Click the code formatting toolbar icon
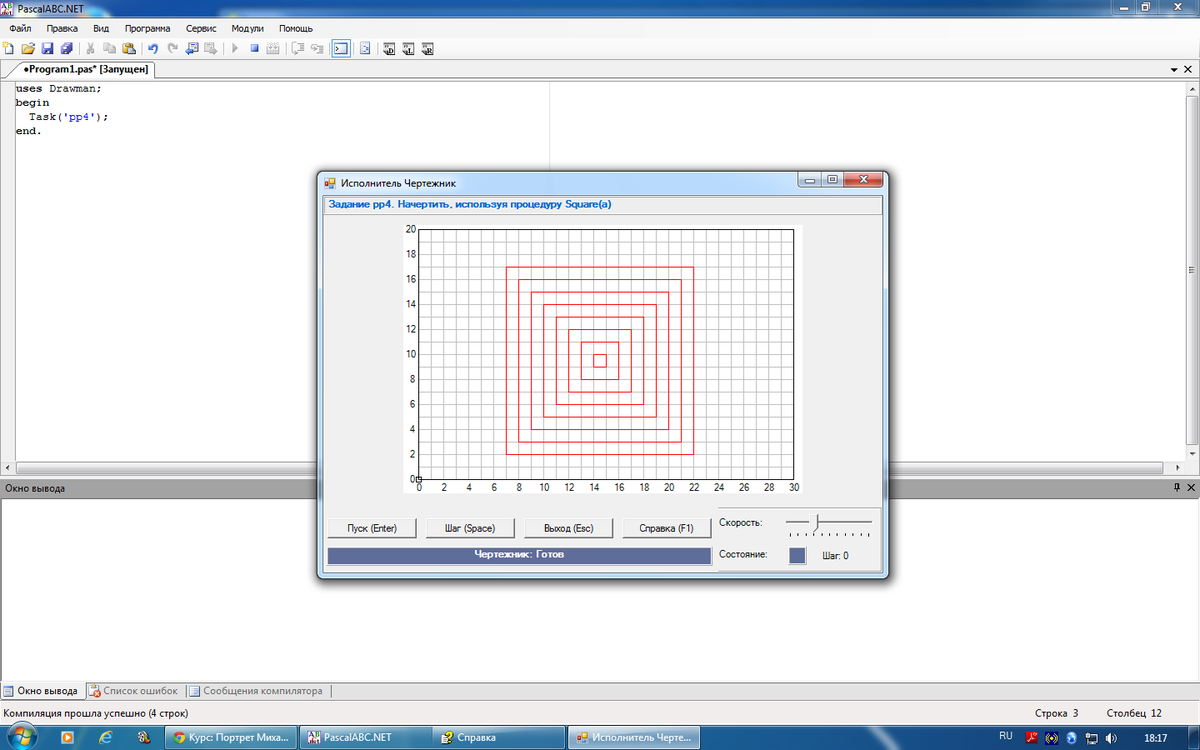Image resolution: width=1200 pixels, height=750 pixels. coord(365,48)
